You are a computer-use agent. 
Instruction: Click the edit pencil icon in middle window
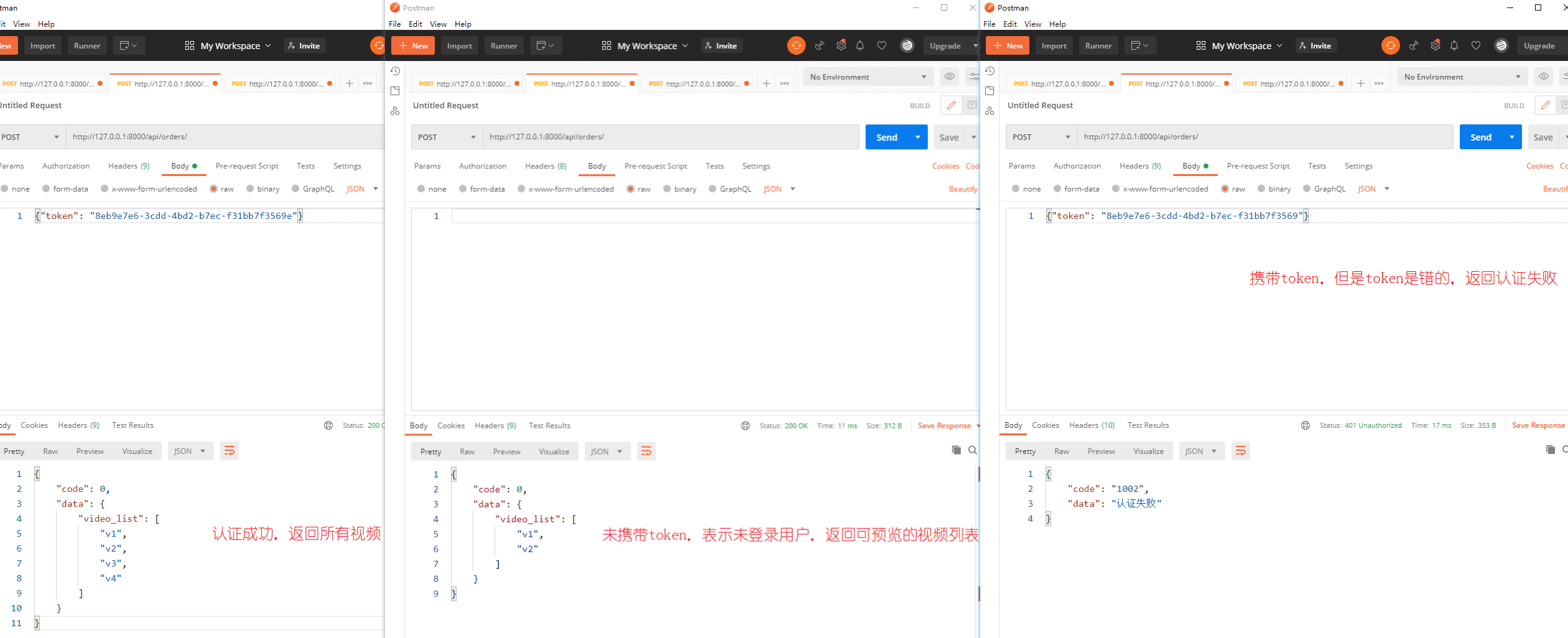point(951,105)
